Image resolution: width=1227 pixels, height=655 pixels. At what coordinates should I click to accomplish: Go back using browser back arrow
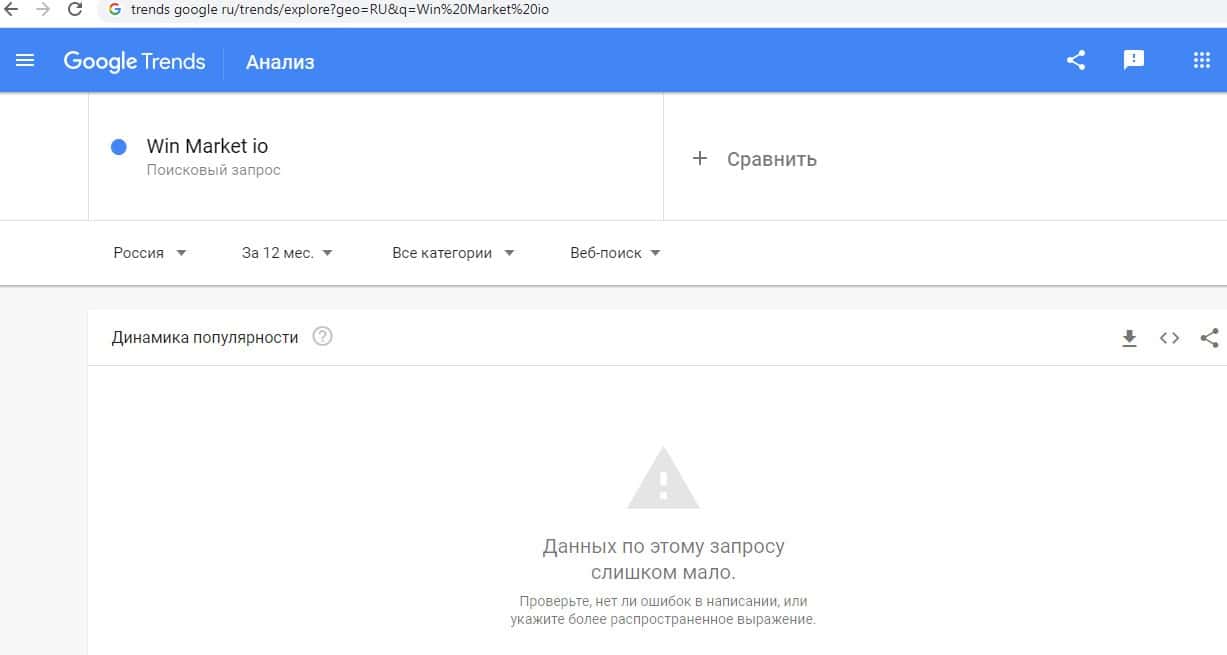(x=12, y=10)
